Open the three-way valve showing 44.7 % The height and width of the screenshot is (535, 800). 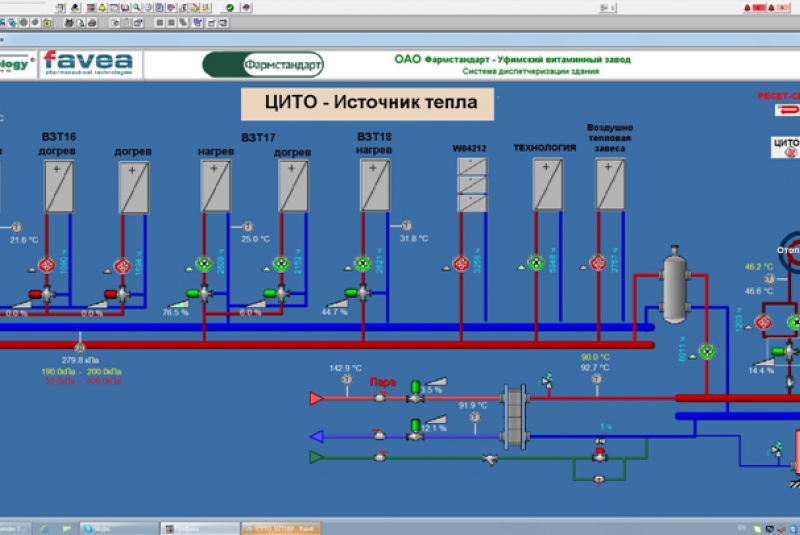(x=358, y=293)
